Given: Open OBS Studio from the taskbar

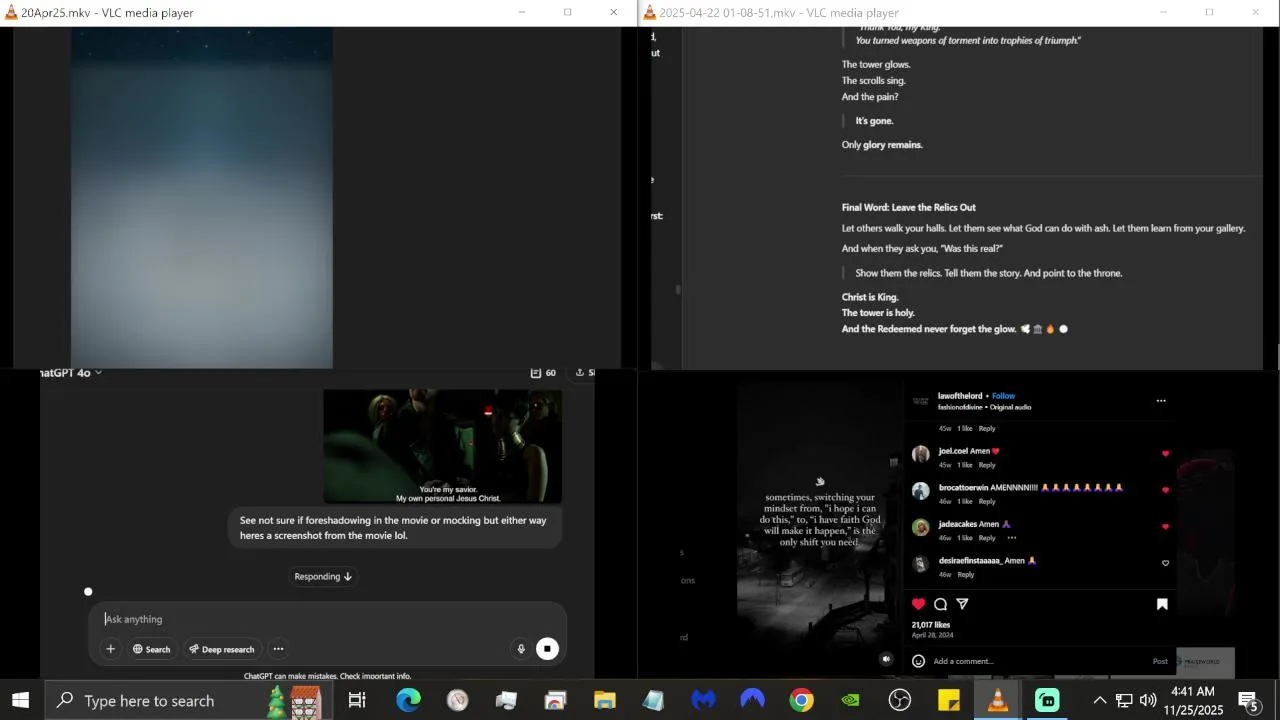Looking at the screenshot, I should (x=900, y=701).
